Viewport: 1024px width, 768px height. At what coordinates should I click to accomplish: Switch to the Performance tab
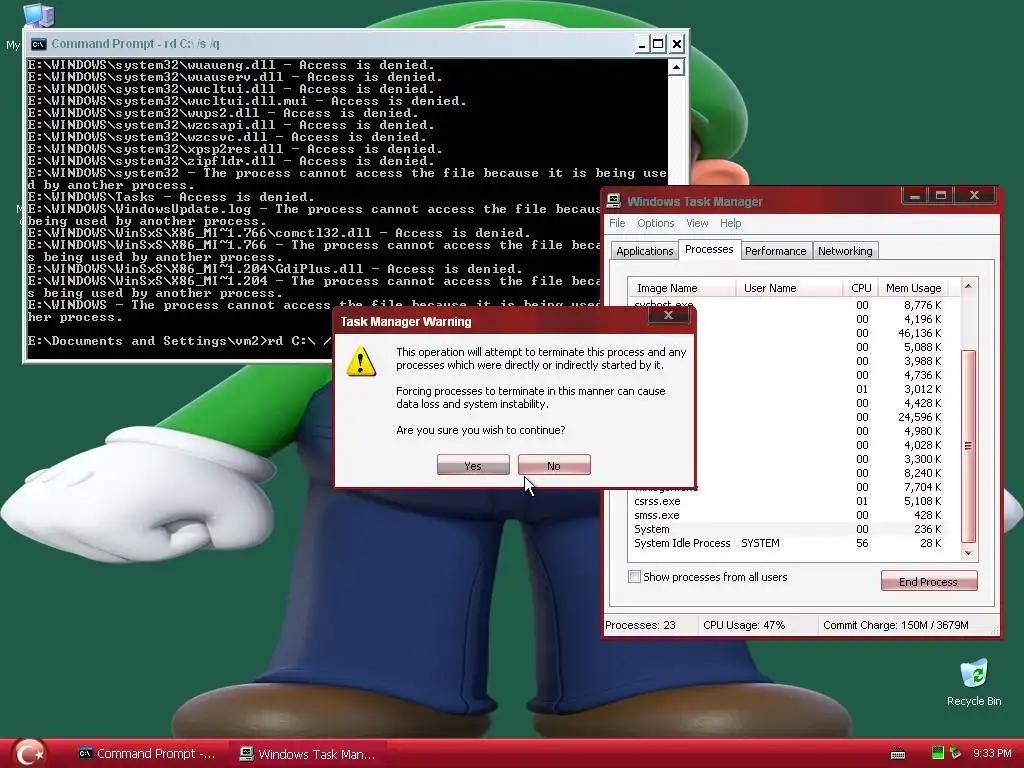pyautogui.click(x=776, y=251)
